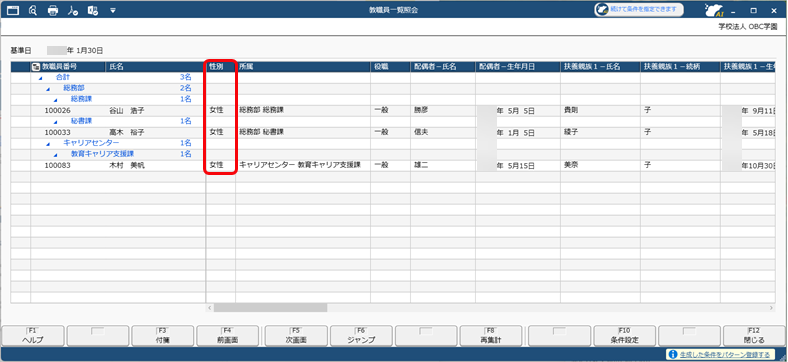Click the 性別 column header
788x362 pixels.
coord(221,66)
